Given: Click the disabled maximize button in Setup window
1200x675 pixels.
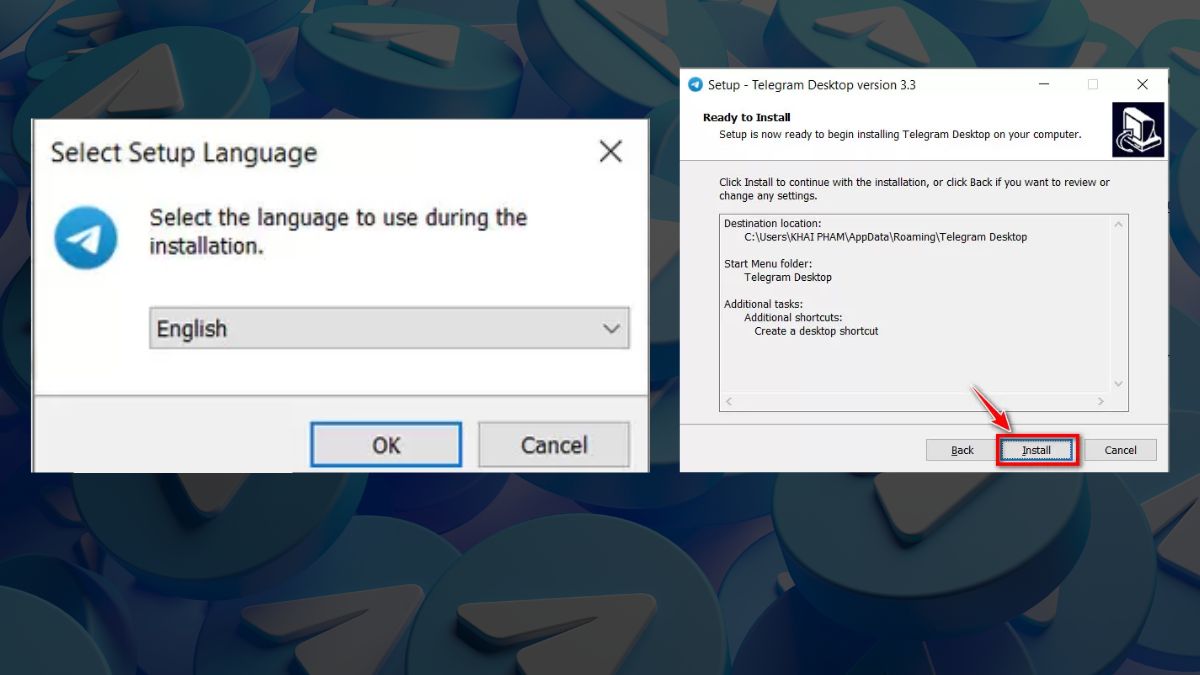Looking at the screenshot, I should click(x=1093, y=85).
